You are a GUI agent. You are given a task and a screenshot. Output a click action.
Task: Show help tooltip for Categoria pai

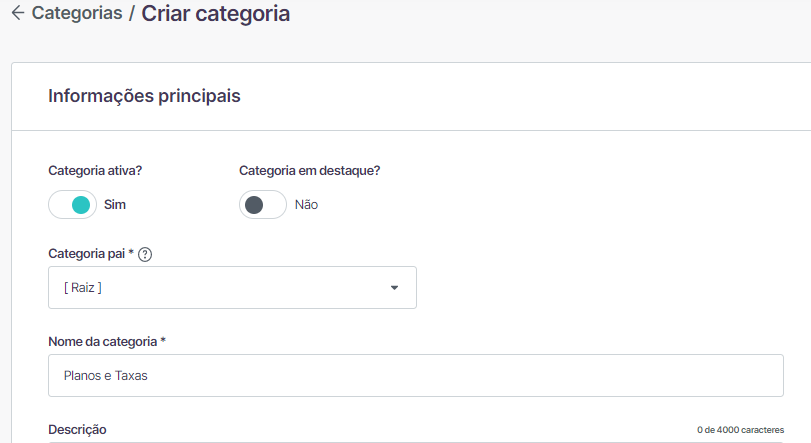(x=145, y=254)
